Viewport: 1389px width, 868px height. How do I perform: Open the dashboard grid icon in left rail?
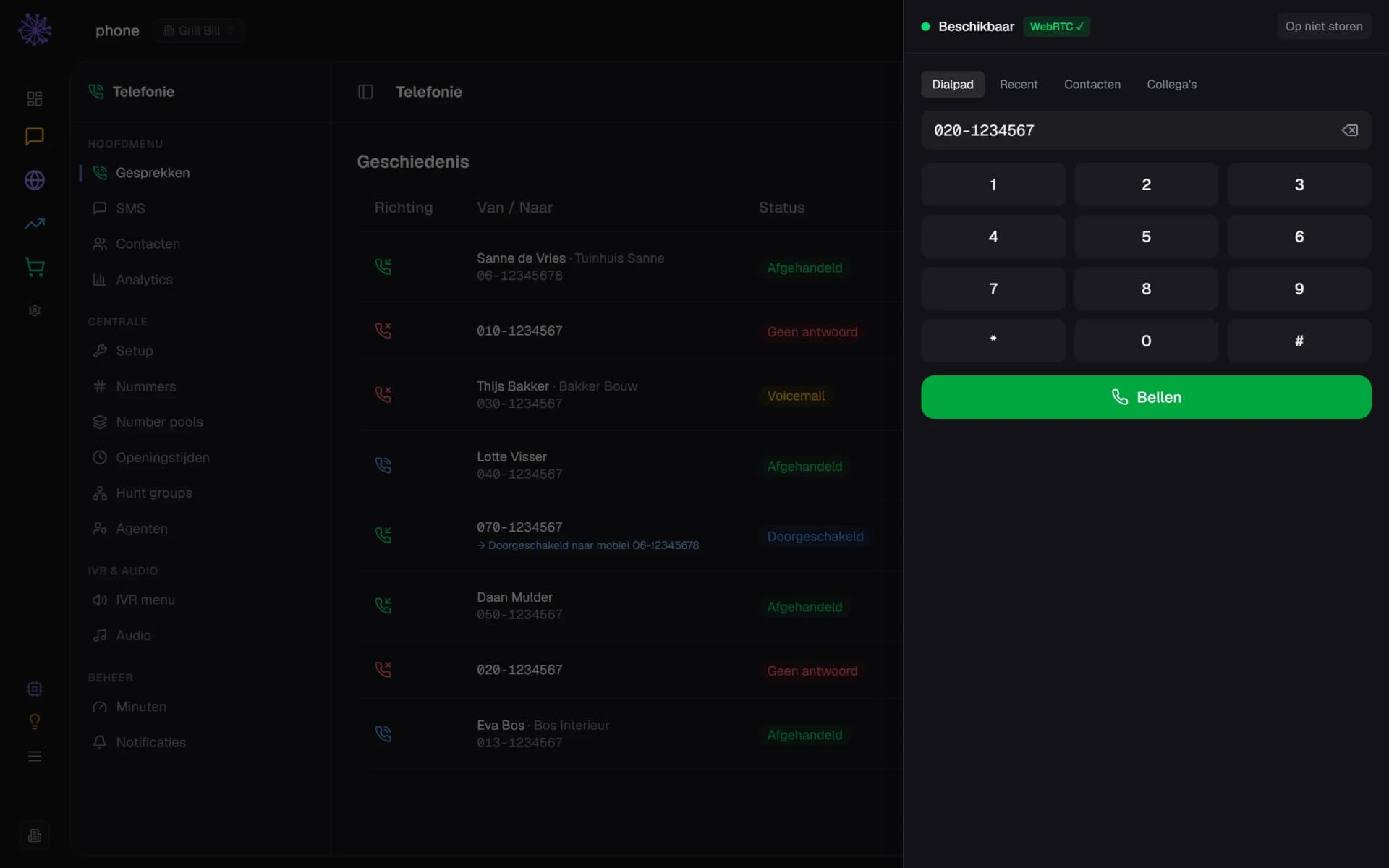tap(35, 98)
